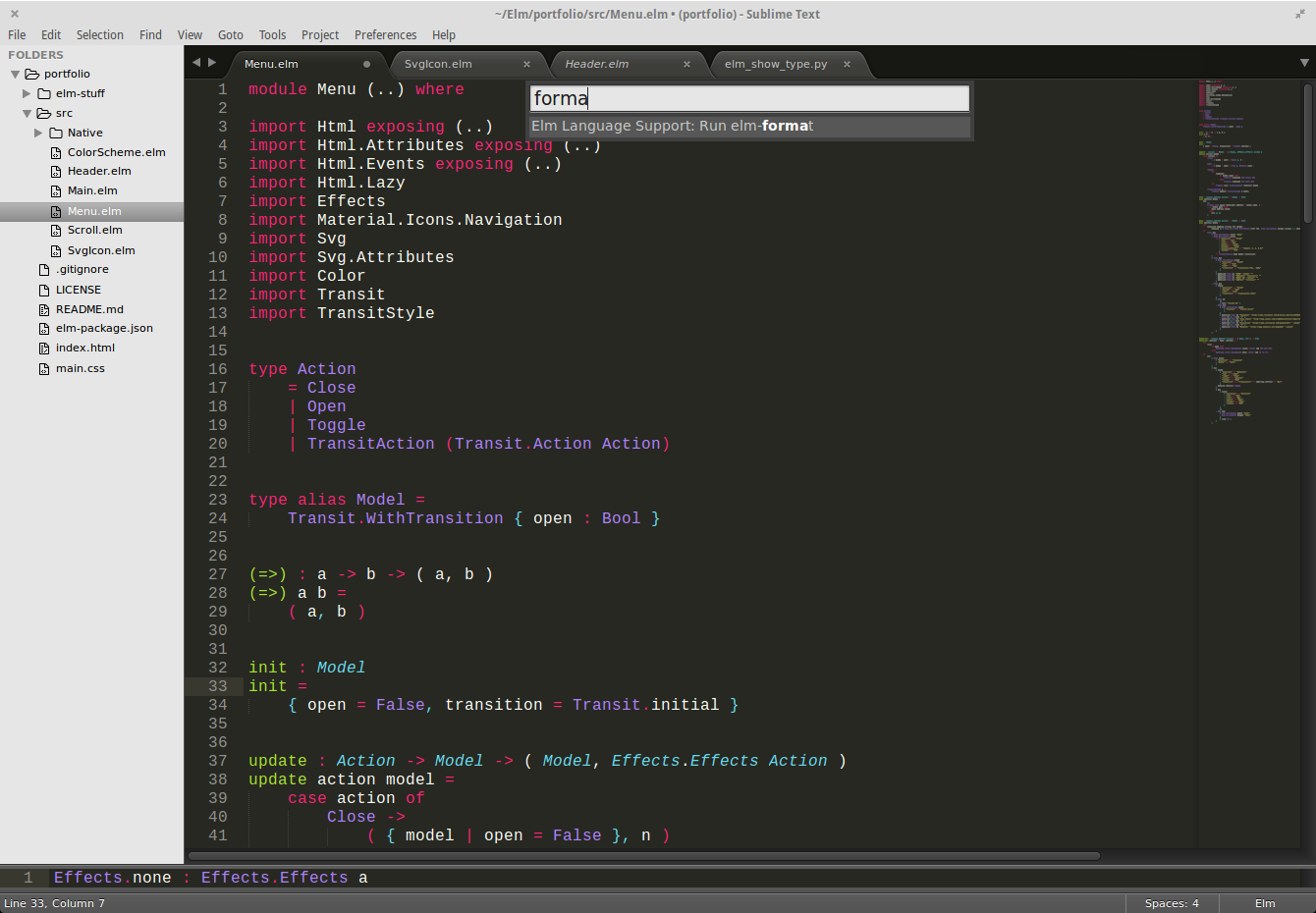1316x913 pixels.
Task: Click the Native folder icon
Action: [x=56, y=133]
